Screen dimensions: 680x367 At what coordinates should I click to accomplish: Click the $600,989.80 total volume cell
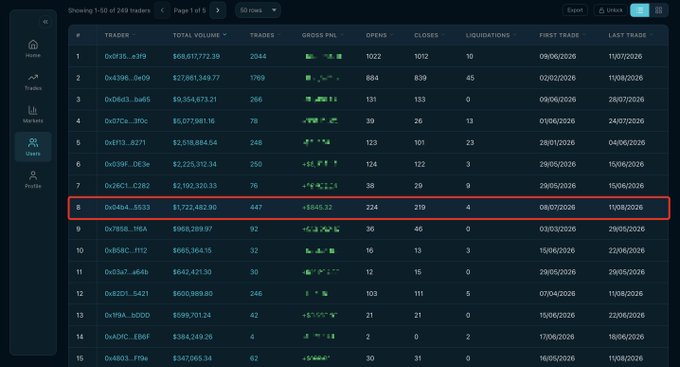click(x=193, y=294)
